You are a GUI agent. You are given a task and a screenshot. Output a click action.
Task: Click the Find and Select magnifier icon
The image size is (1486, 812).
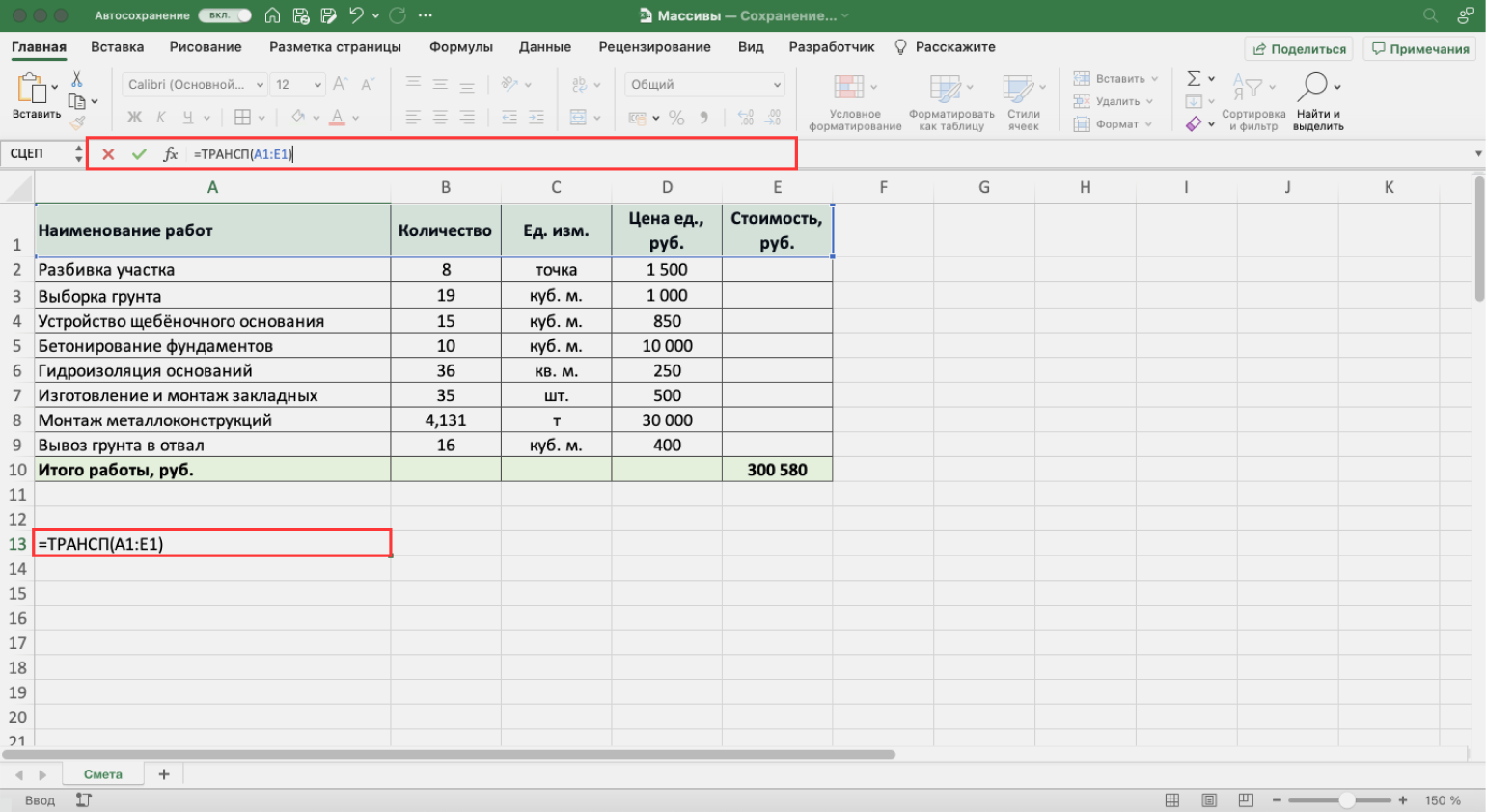(x=1313, y=87)
